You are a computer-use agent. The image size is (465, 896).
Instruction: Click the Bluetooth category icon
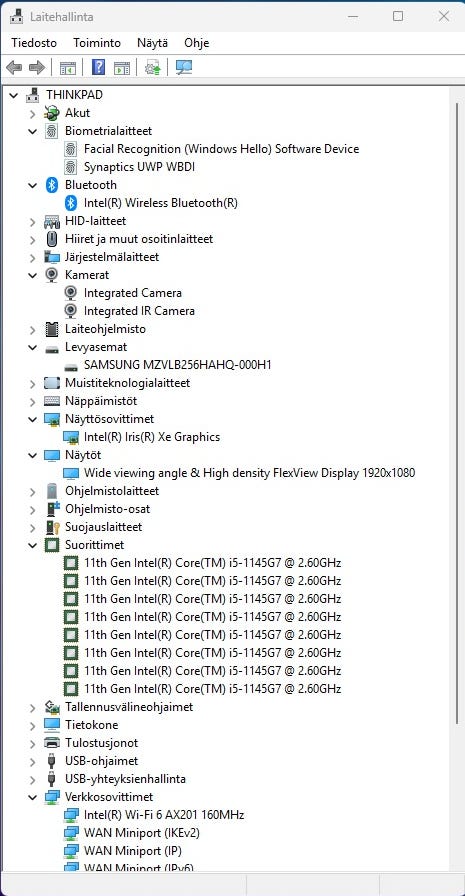pos(52,185)
